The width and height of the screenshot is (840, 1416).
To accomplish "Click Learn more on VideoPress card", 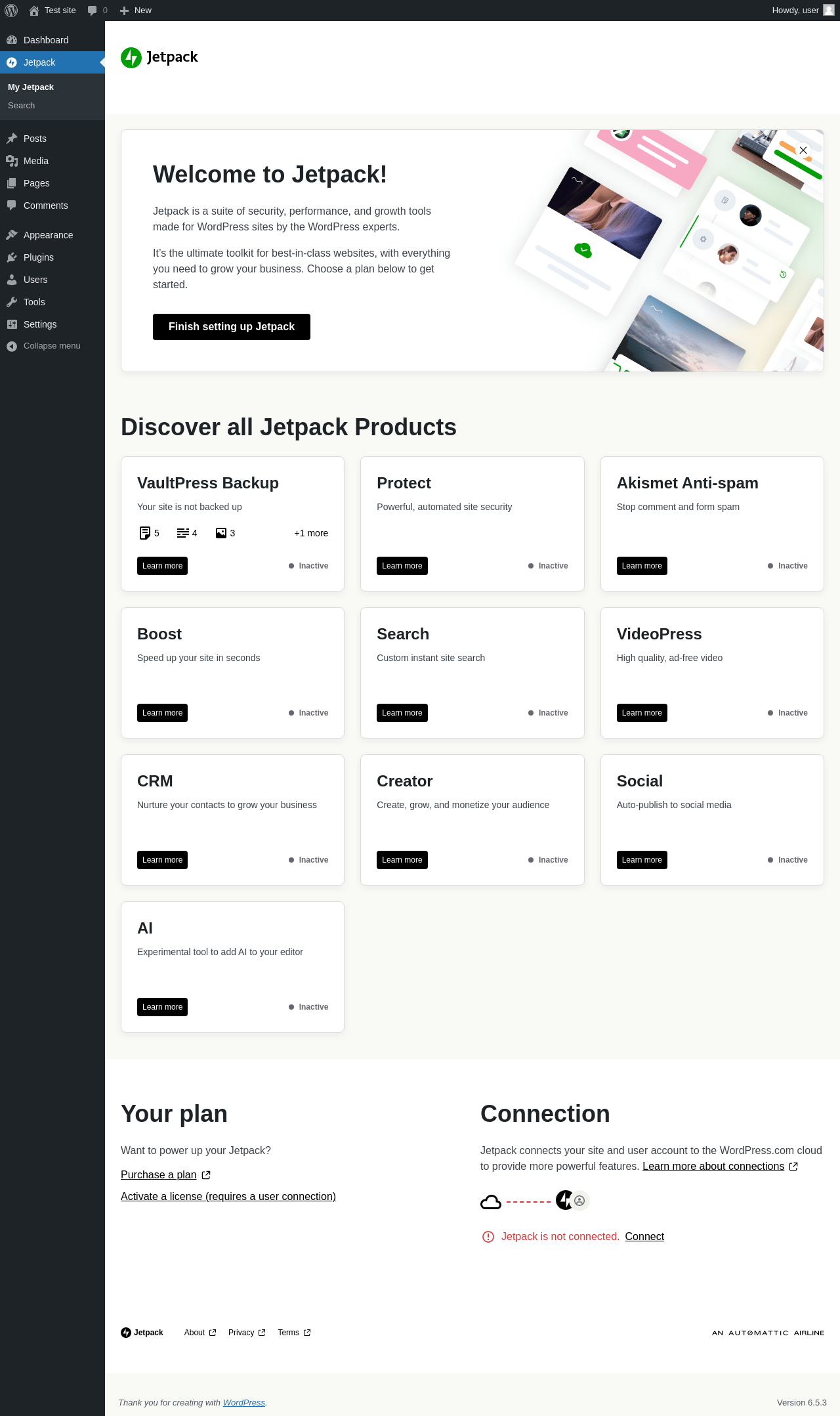I will [642, 713].
